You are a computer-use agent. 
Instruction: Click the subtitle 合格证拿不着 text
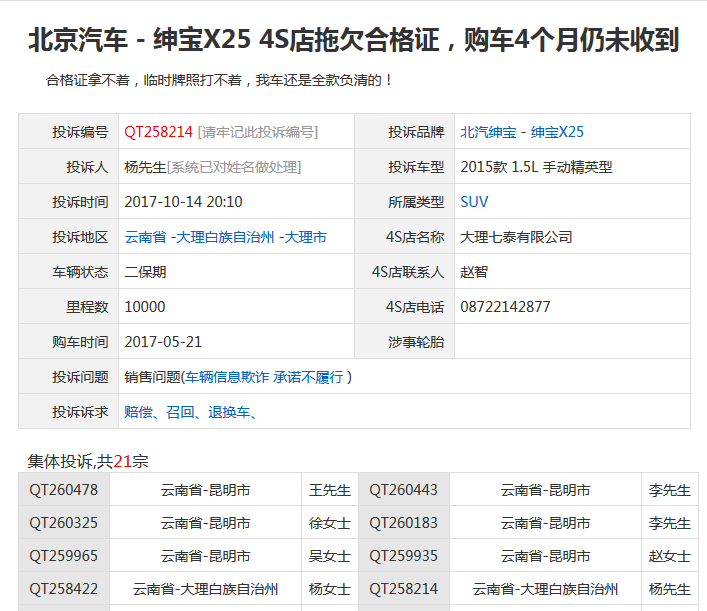point(218,80)
